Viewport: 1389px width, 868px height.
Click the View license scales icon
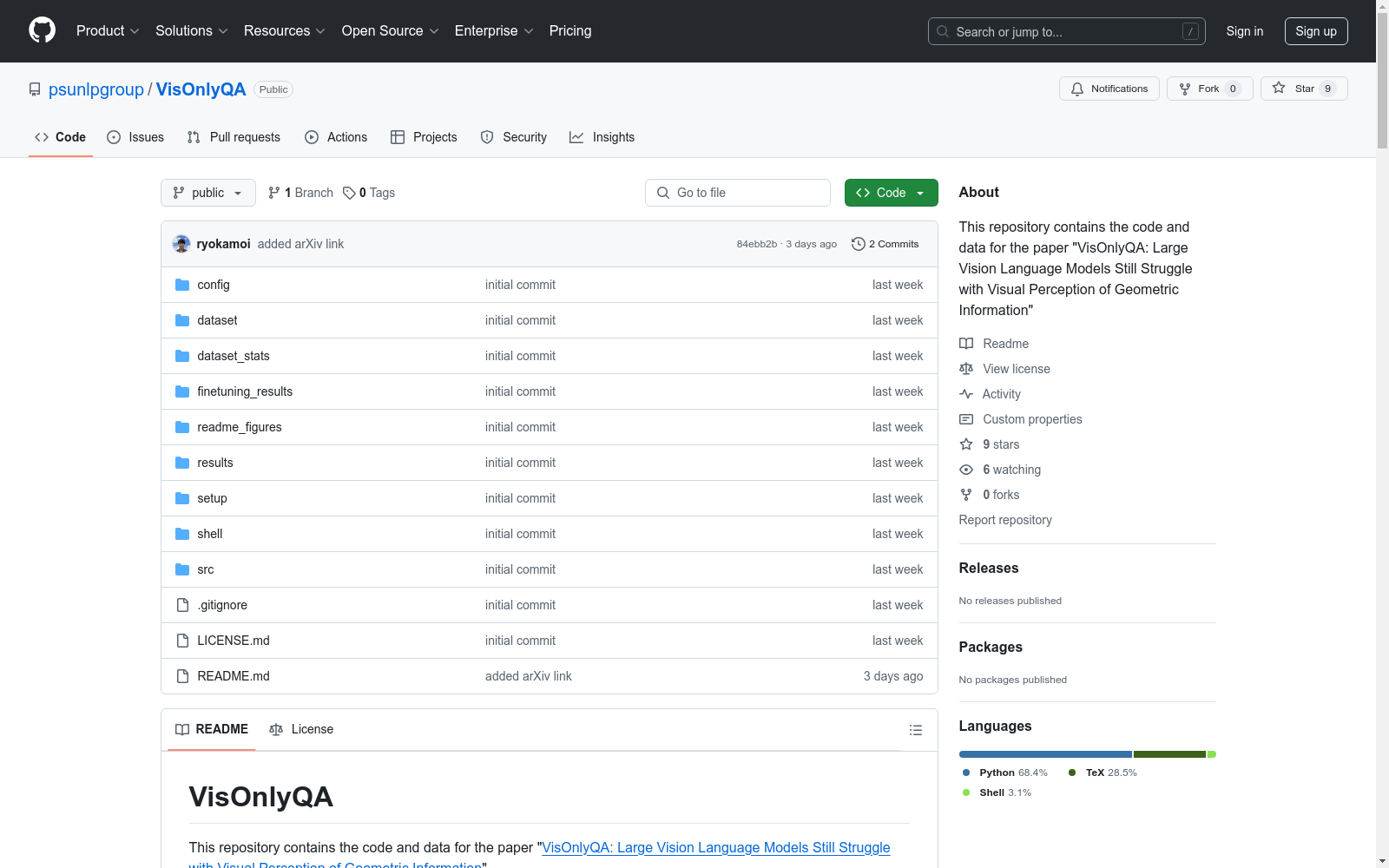[x=966, y=369]
